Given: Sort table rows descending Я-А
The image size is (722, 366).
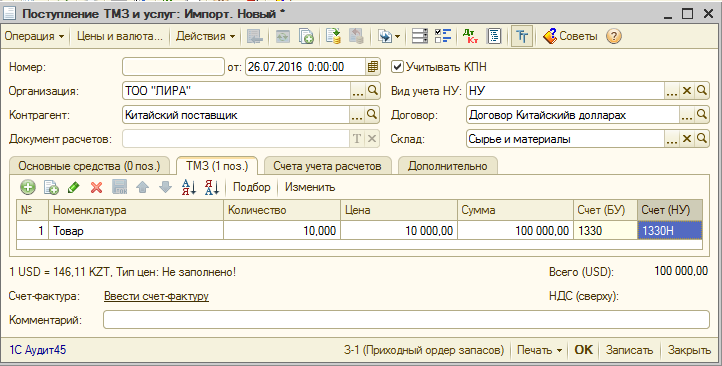Looking at the screenshot, I should (x=212, y=187).
